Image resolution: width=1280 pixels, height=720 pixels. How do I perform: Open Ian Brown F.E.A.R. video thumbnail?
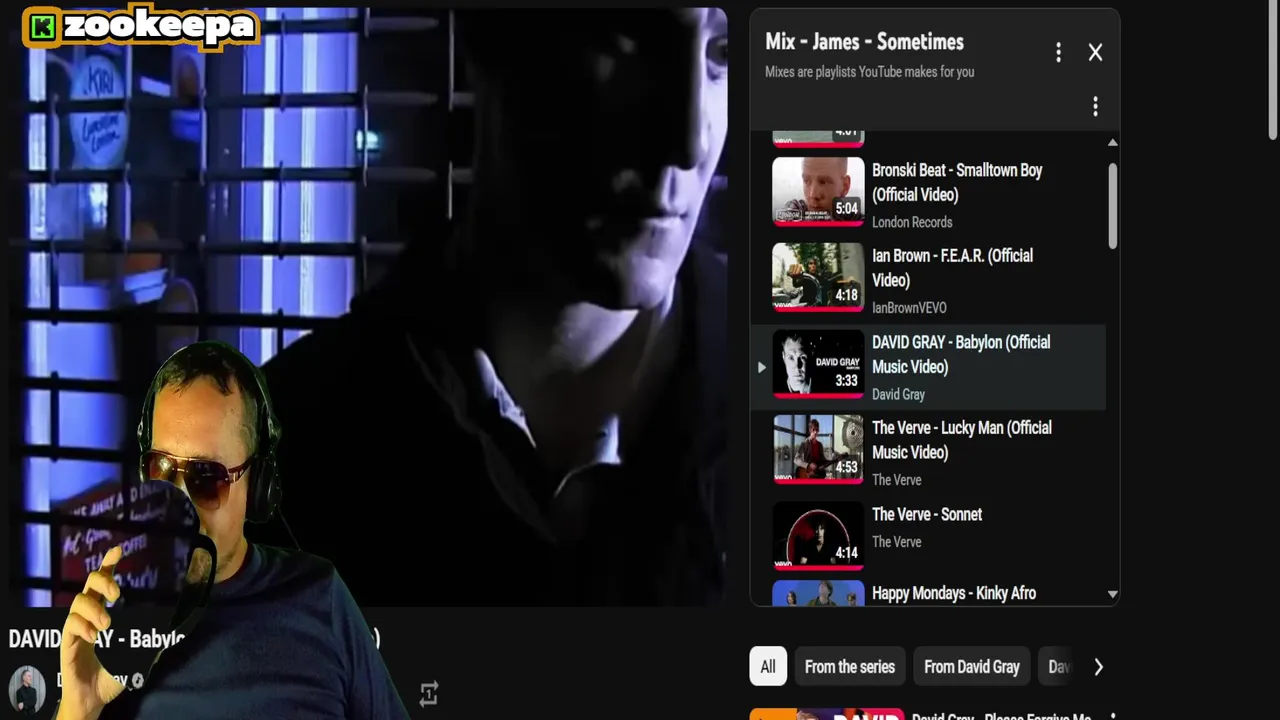click(818, 277)
